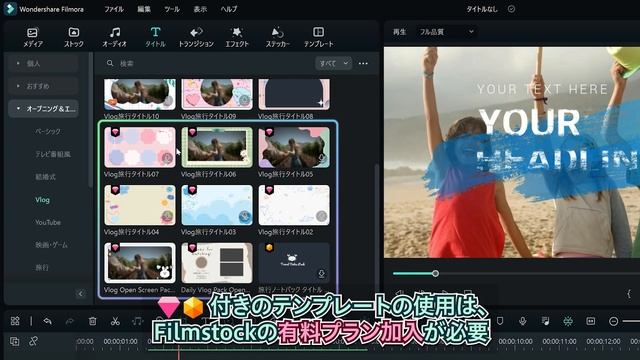Click the add track icon

(x=14, y=341)
